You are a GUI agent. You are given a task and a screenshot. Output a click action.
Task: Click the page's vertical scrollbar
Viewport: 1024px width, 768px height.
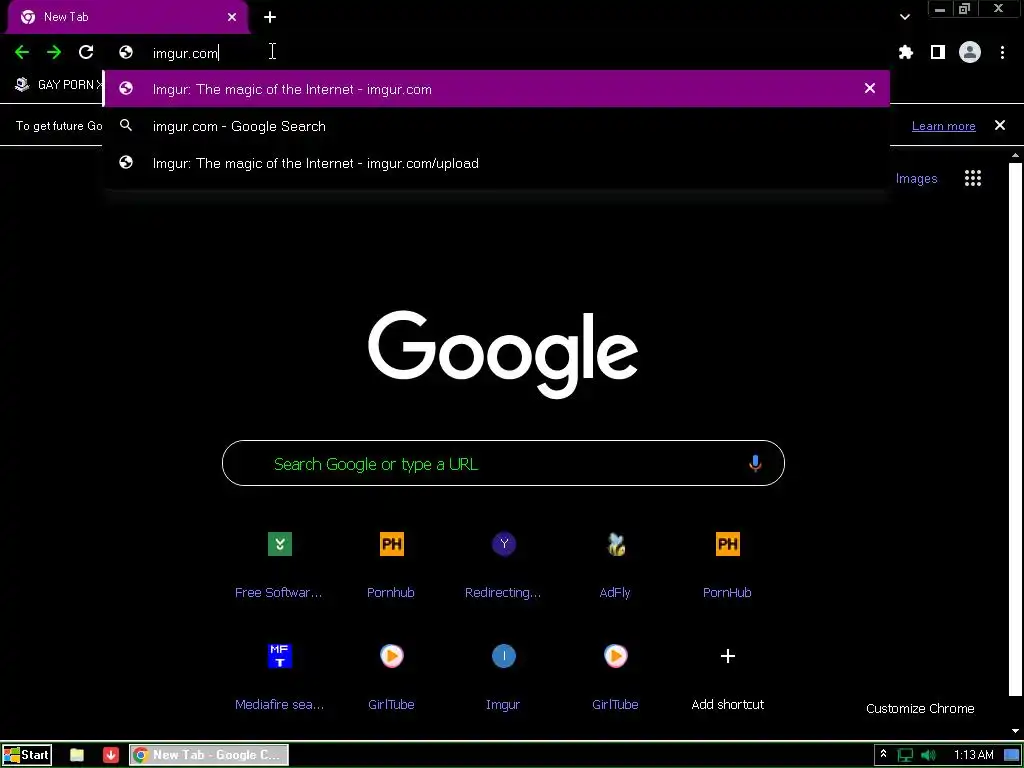pyautogui.click(x=1015, y=431)
